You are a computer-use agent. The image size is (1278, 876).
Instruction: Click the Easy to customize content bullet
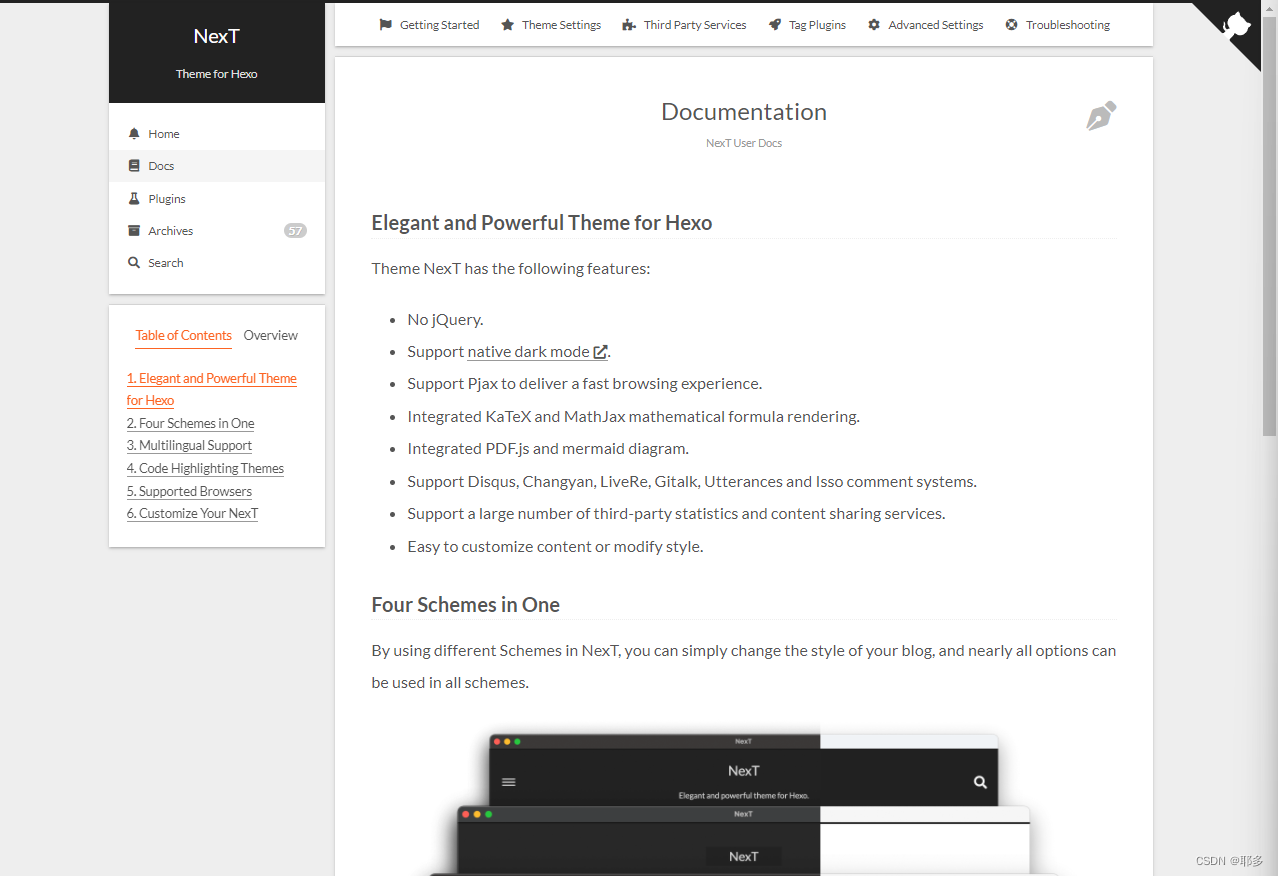point(555,547)
